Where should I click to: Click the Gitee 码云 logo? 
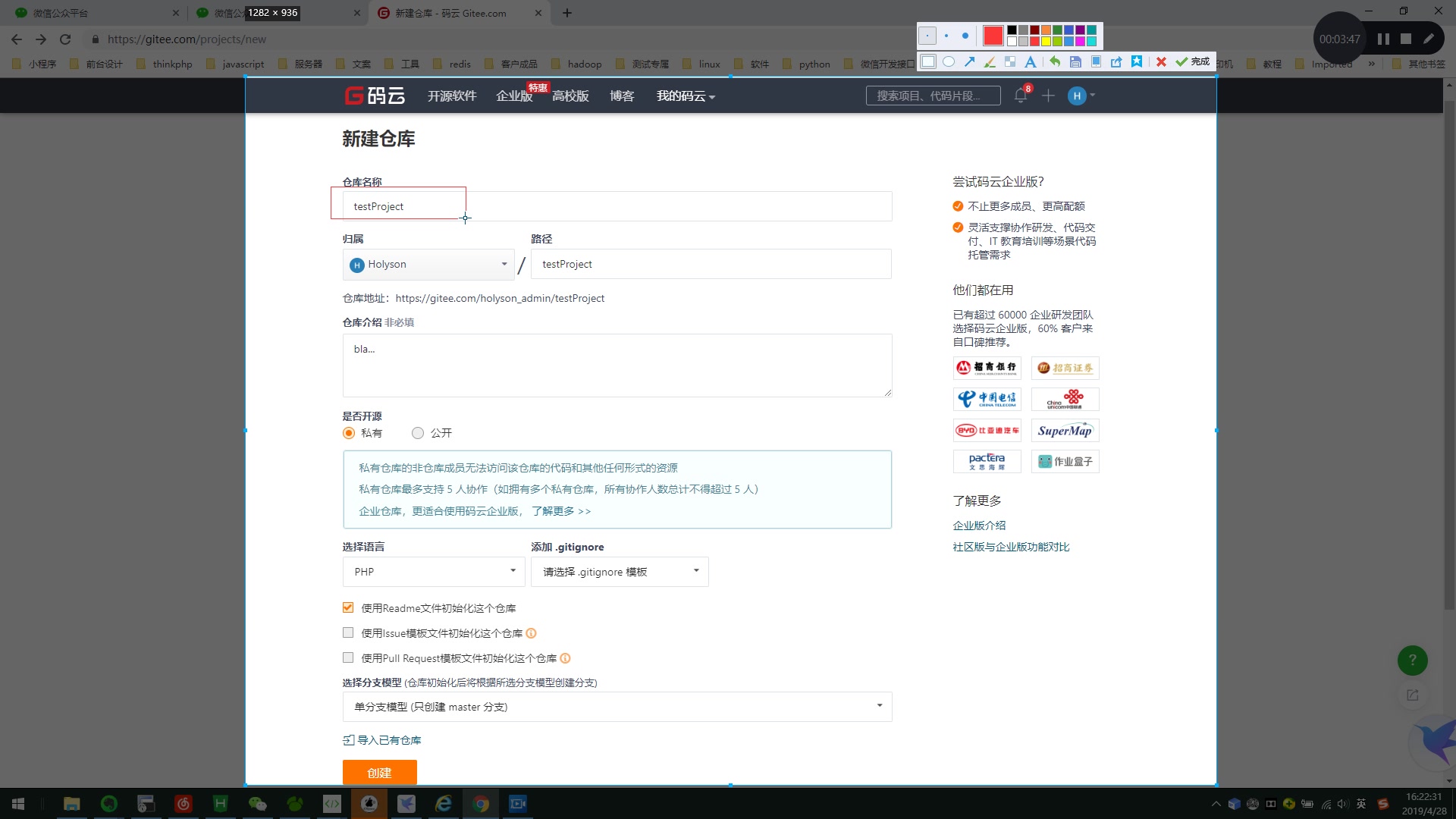pyautogui.click(x=375, y=96)
